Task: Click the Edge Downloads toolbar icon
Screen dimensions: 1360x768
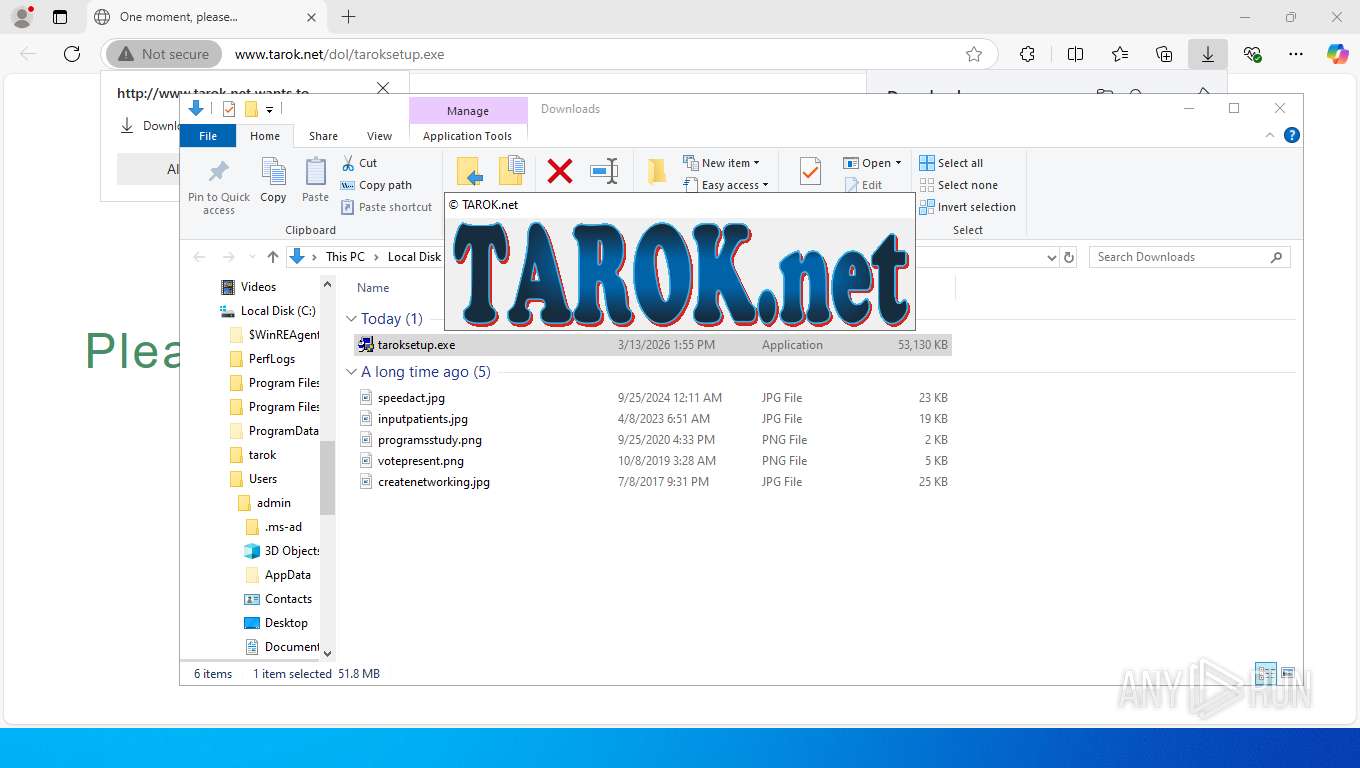Action: pyautogui.click(x=1208, y=54)
